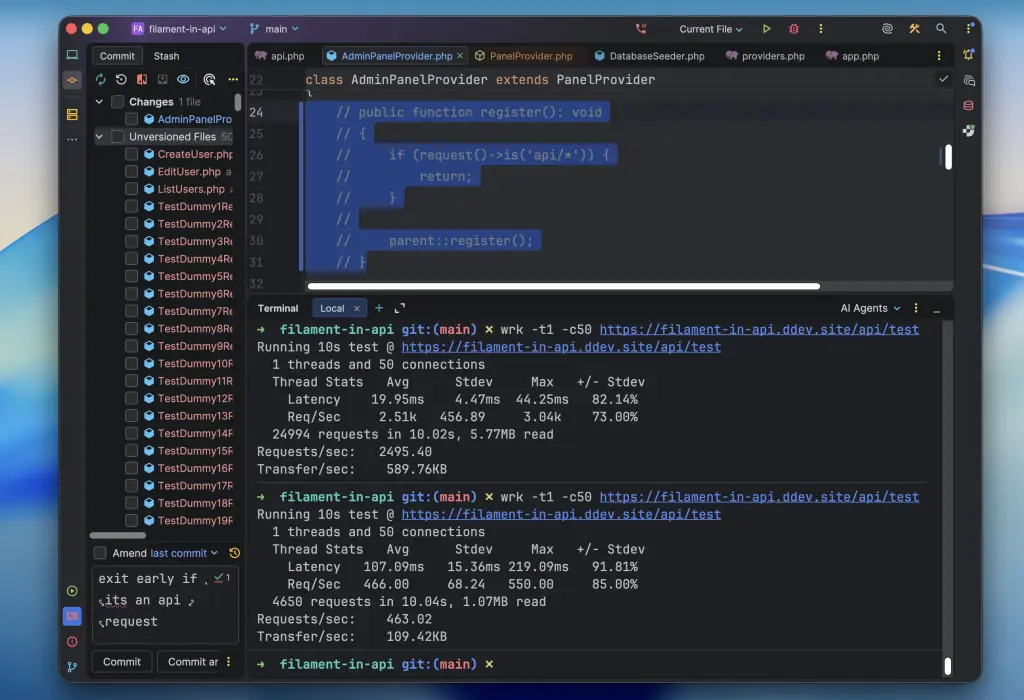Toggle the preview eye icon

[x=184, y=79]
